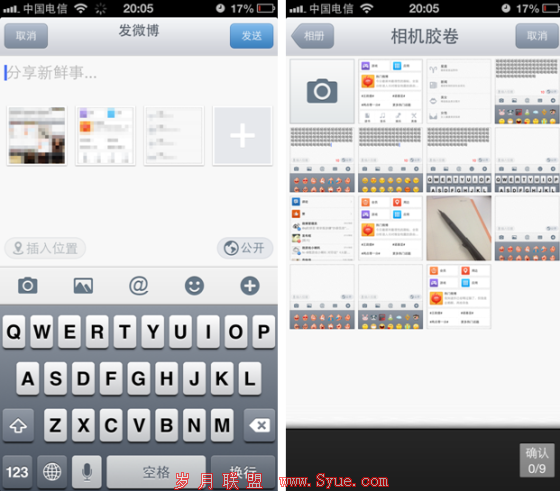Tap the @ mention icon
The height and width of the screenshot is (491, 560).
point(139,286)
